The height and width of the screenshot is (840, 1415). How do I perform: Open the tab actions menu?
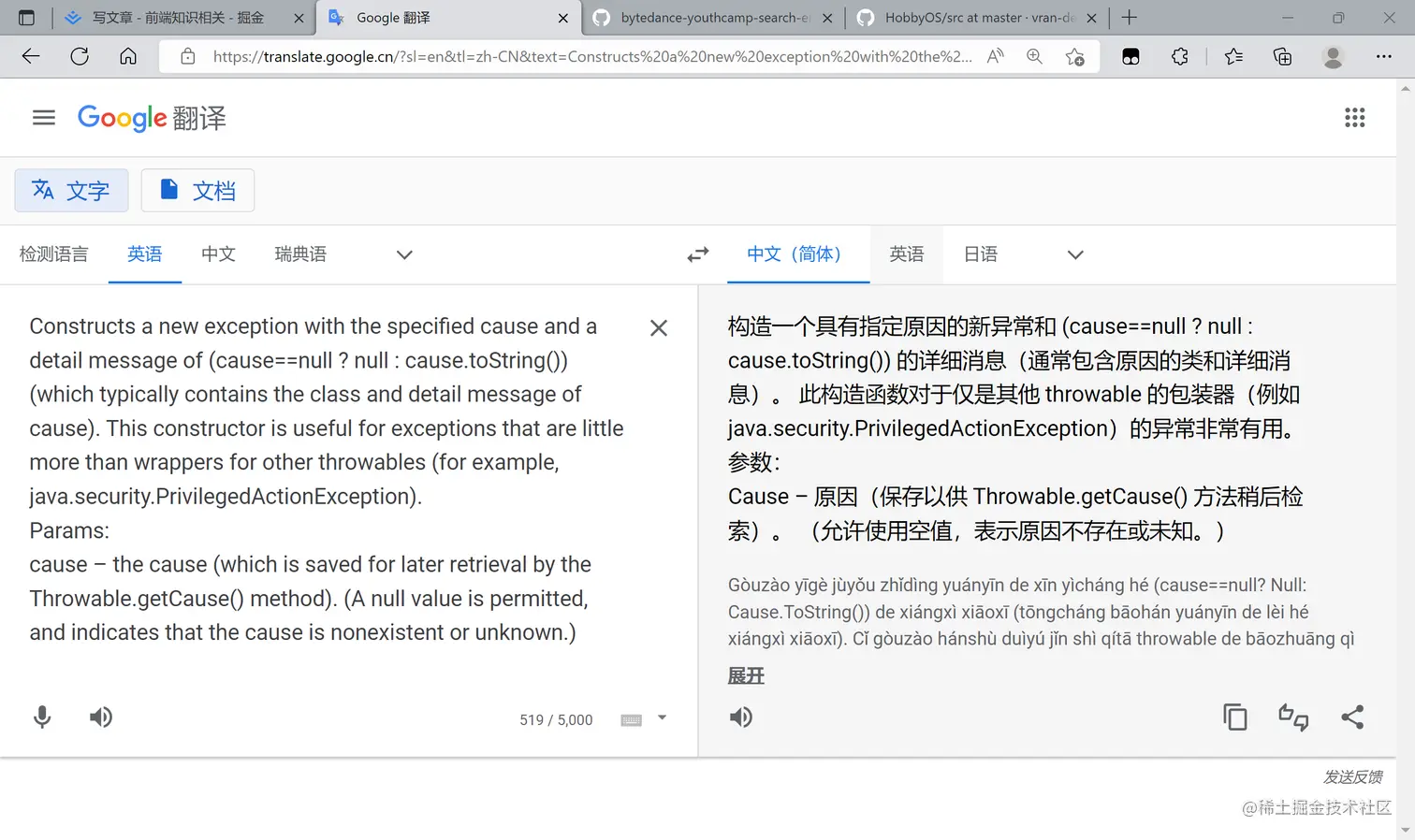26,18
